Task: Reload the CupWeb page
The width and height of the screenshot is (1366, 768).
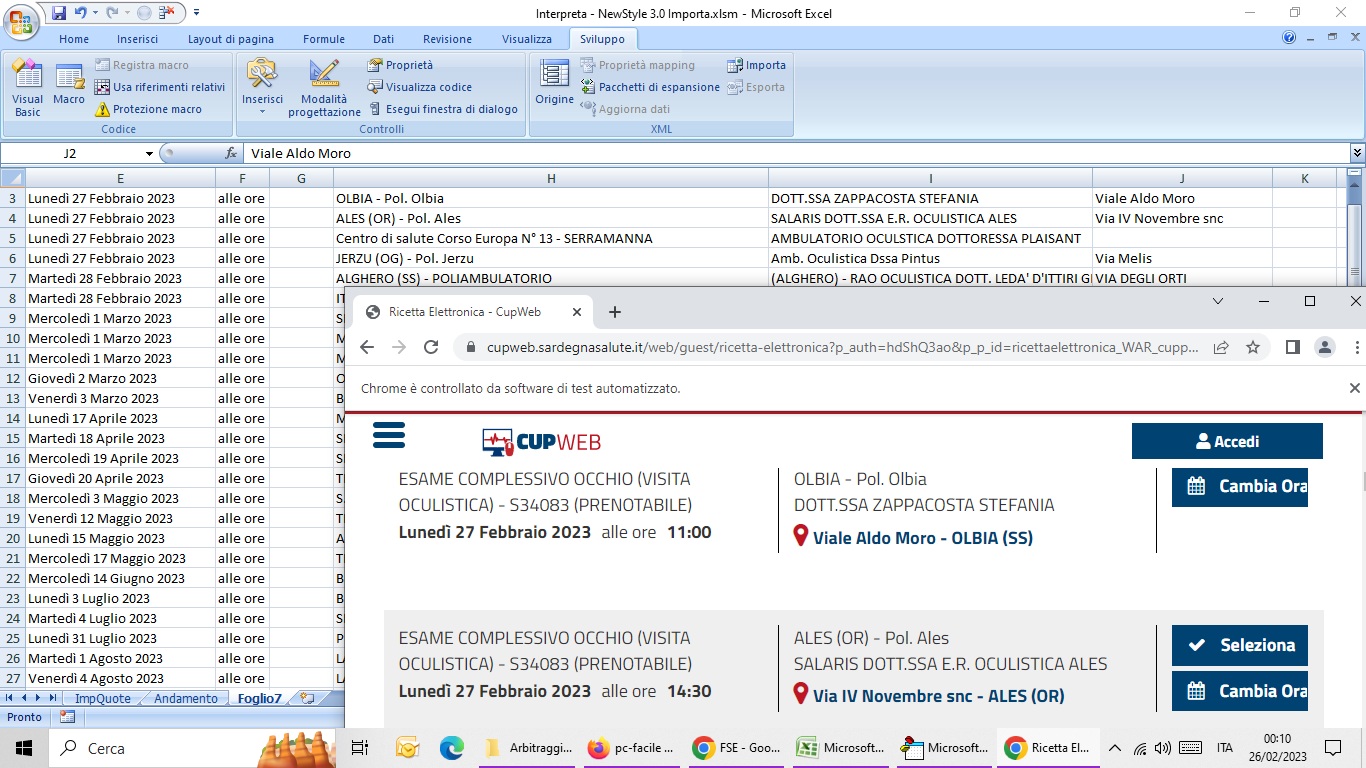Action: (431, 347)
